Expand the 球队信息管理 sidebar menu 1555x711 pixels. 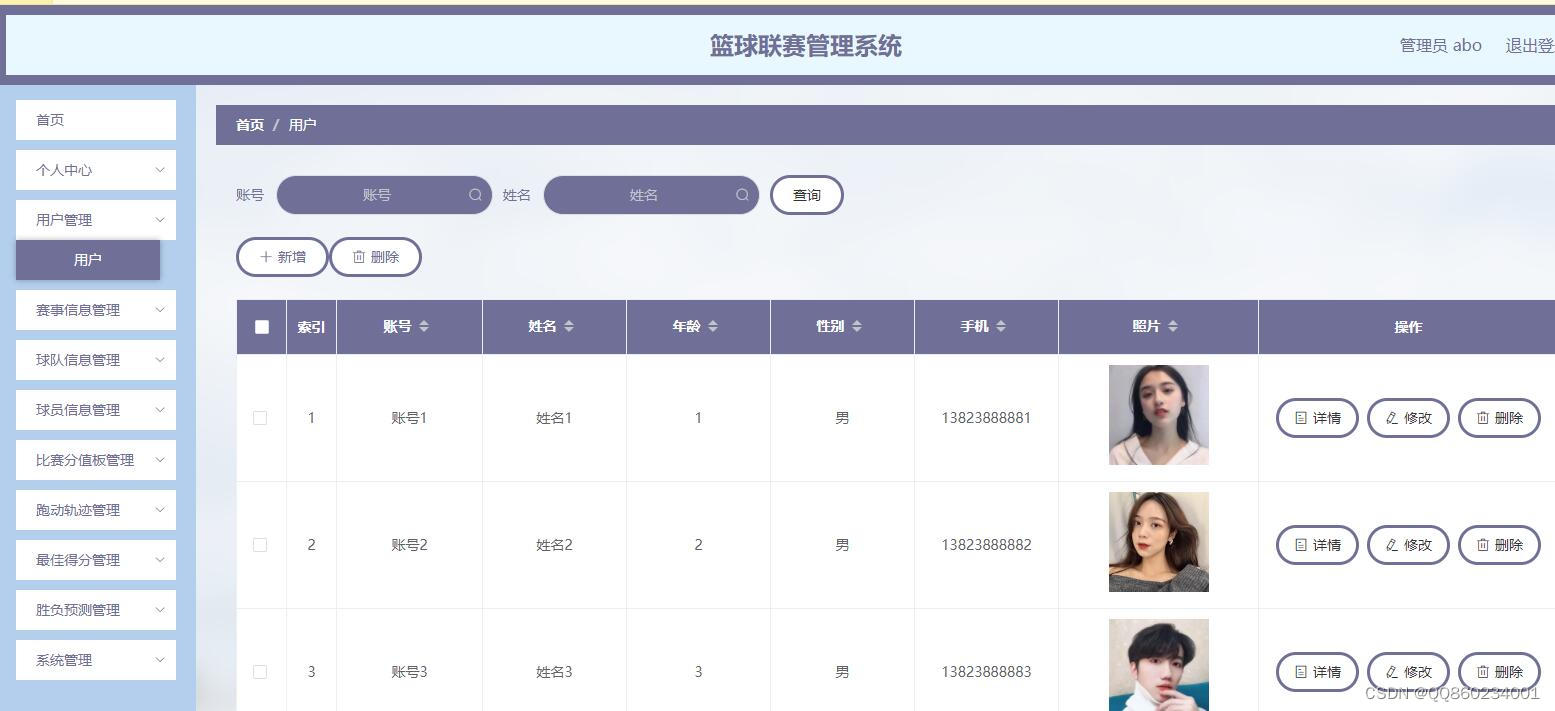(x=96, y=360)
